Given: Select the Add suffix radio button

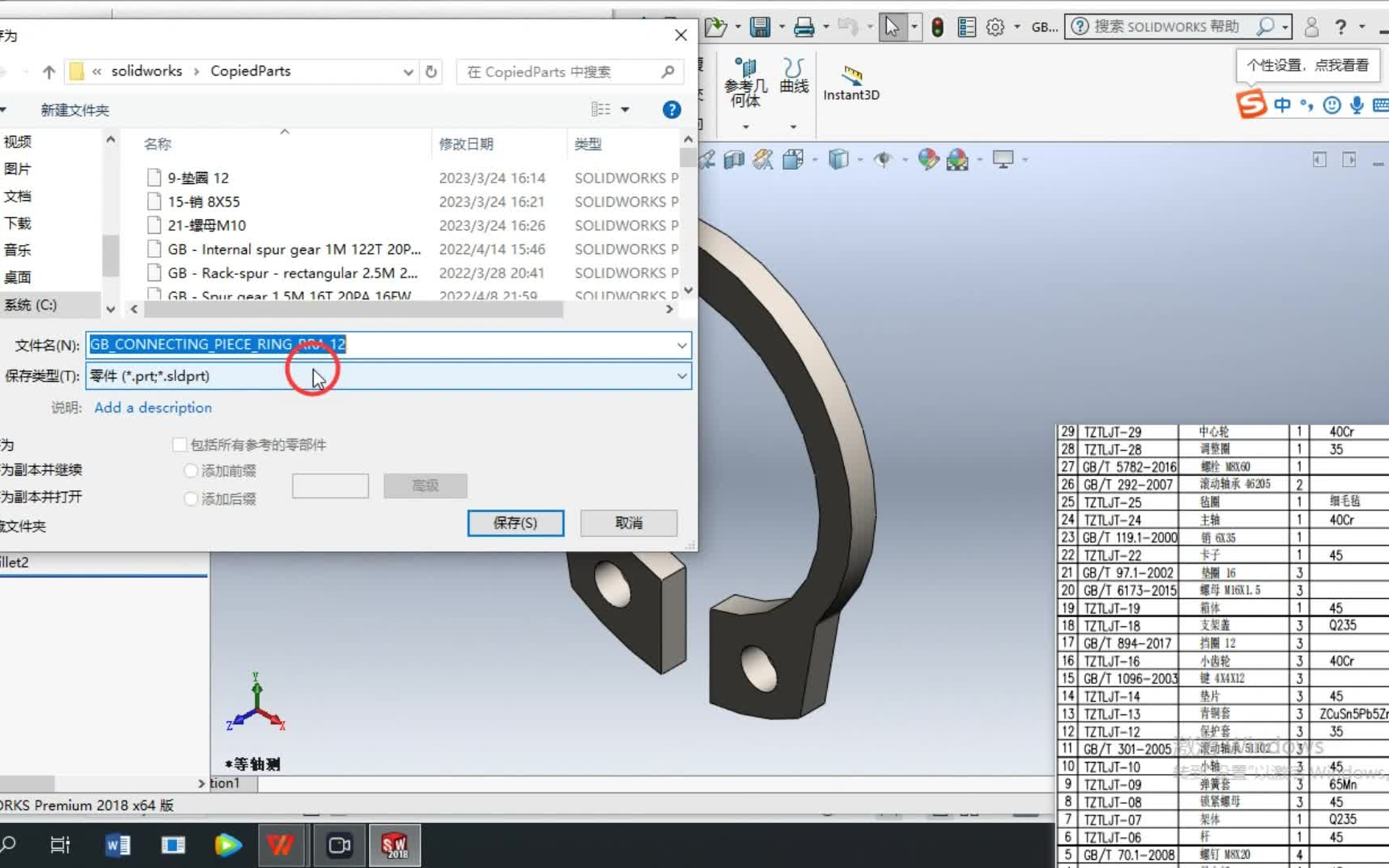Looking at the screenshot, I should [191, 499].
